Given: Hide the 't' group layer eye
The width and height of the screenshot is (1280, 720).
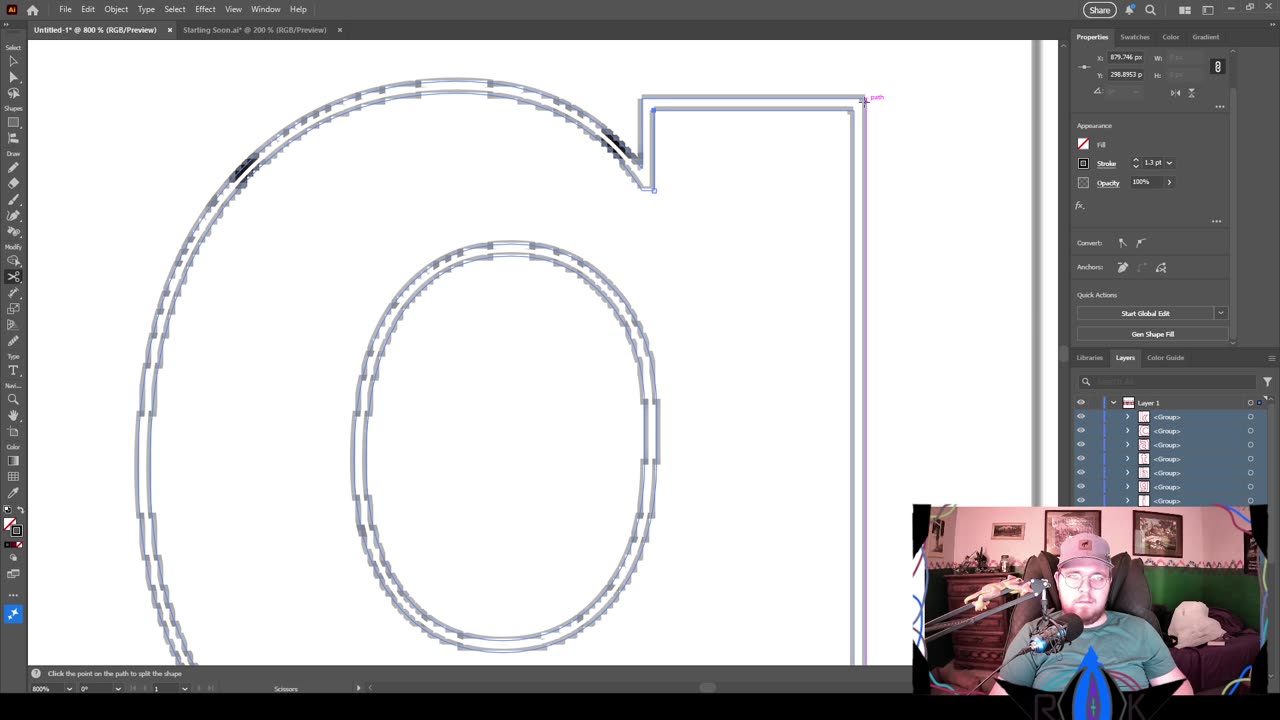Looking at the screenshot, I should 1081,459.
